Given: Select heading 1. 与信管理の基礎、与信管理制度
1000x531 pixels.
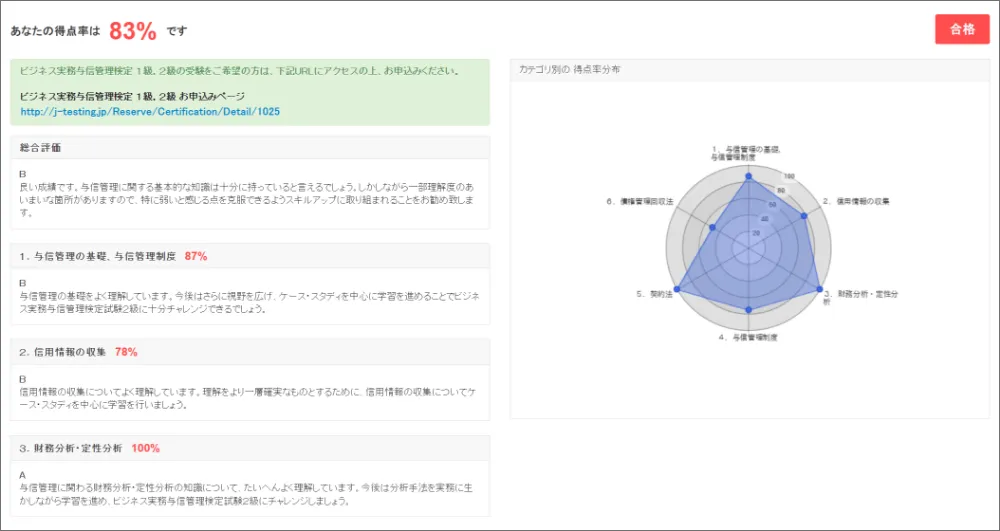Looking at the screenshot, I should [98, 256].
